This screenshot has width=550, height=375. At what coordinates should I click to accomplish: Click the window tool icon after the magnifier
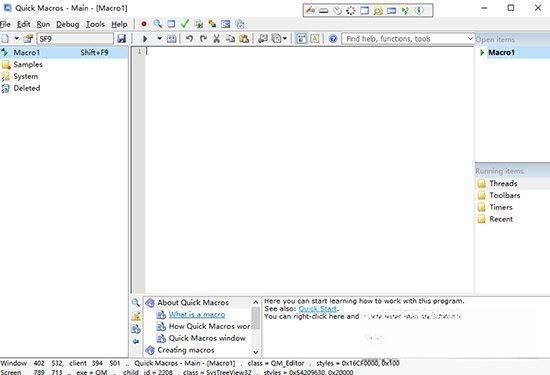click(x=171, y=24)
